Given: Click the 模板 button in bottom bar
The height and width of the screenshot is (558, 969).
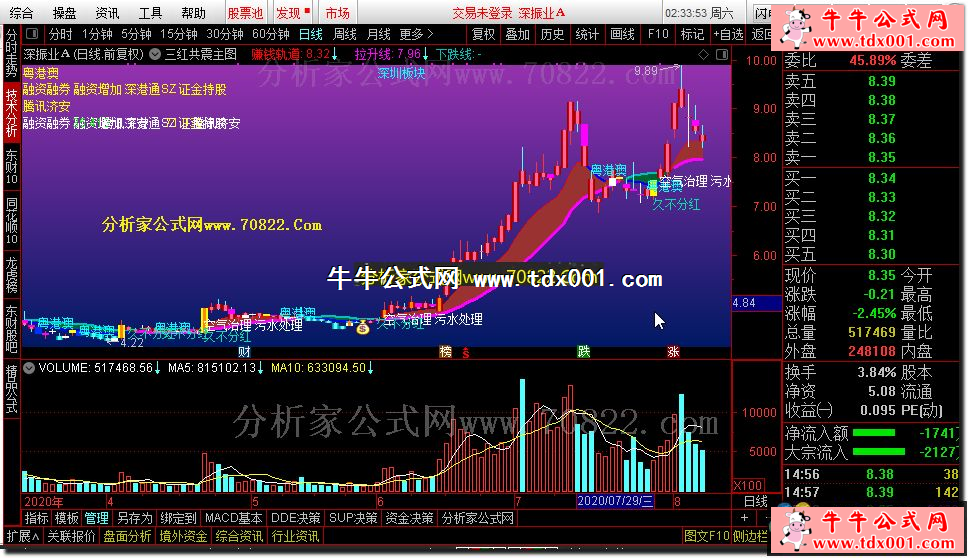Looking at the screenshot, I should tap(66, 518).
